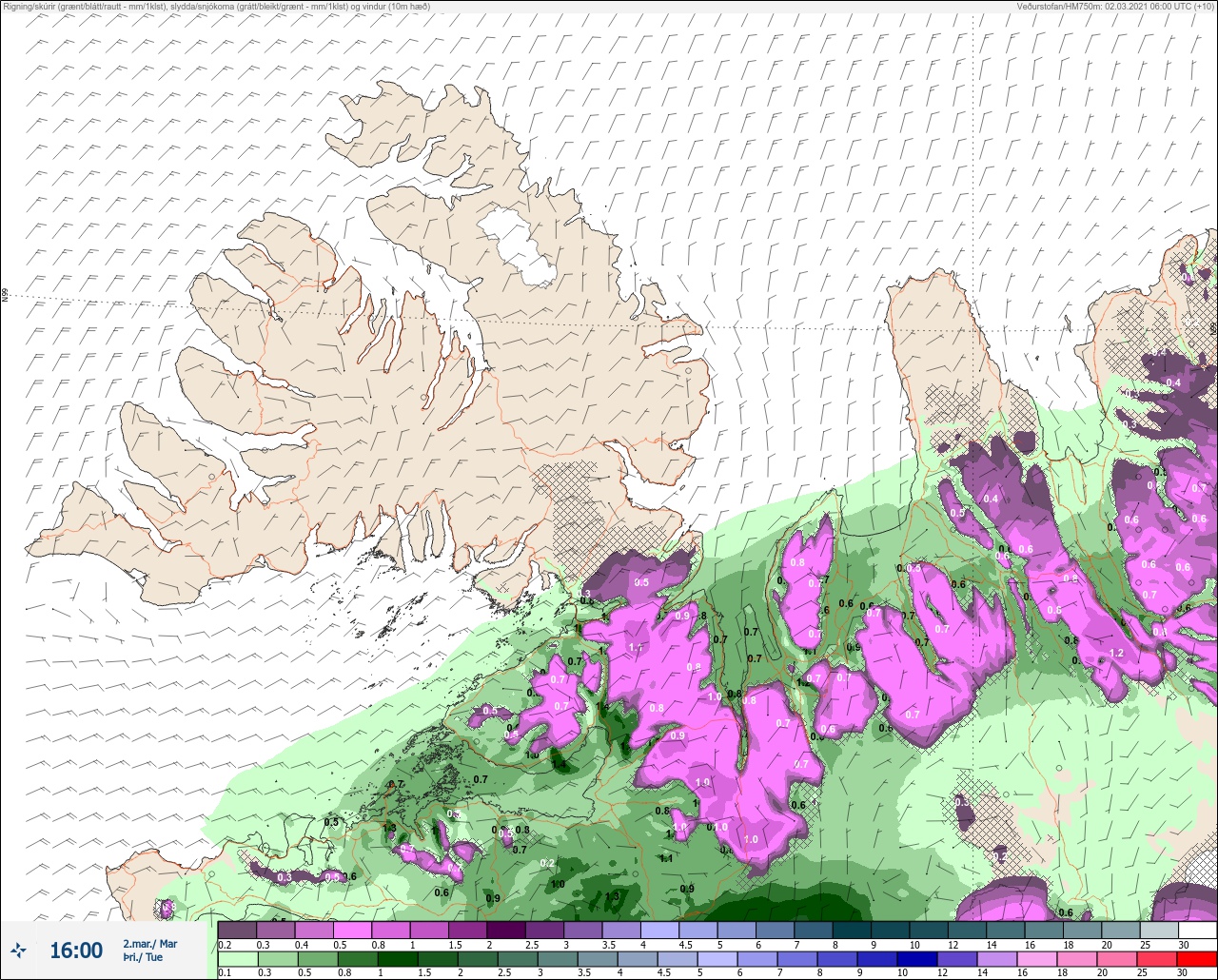Click the N99 latitude label on left edge
The width and height of the screenshot is (1218, 980).
tap(5, 296)
